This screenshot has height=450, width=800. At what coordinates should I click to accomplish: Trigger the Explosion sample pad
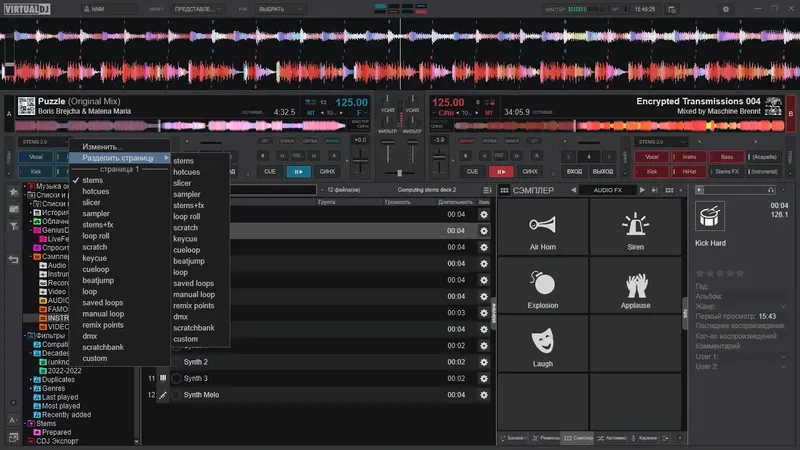tap(543, 285)
